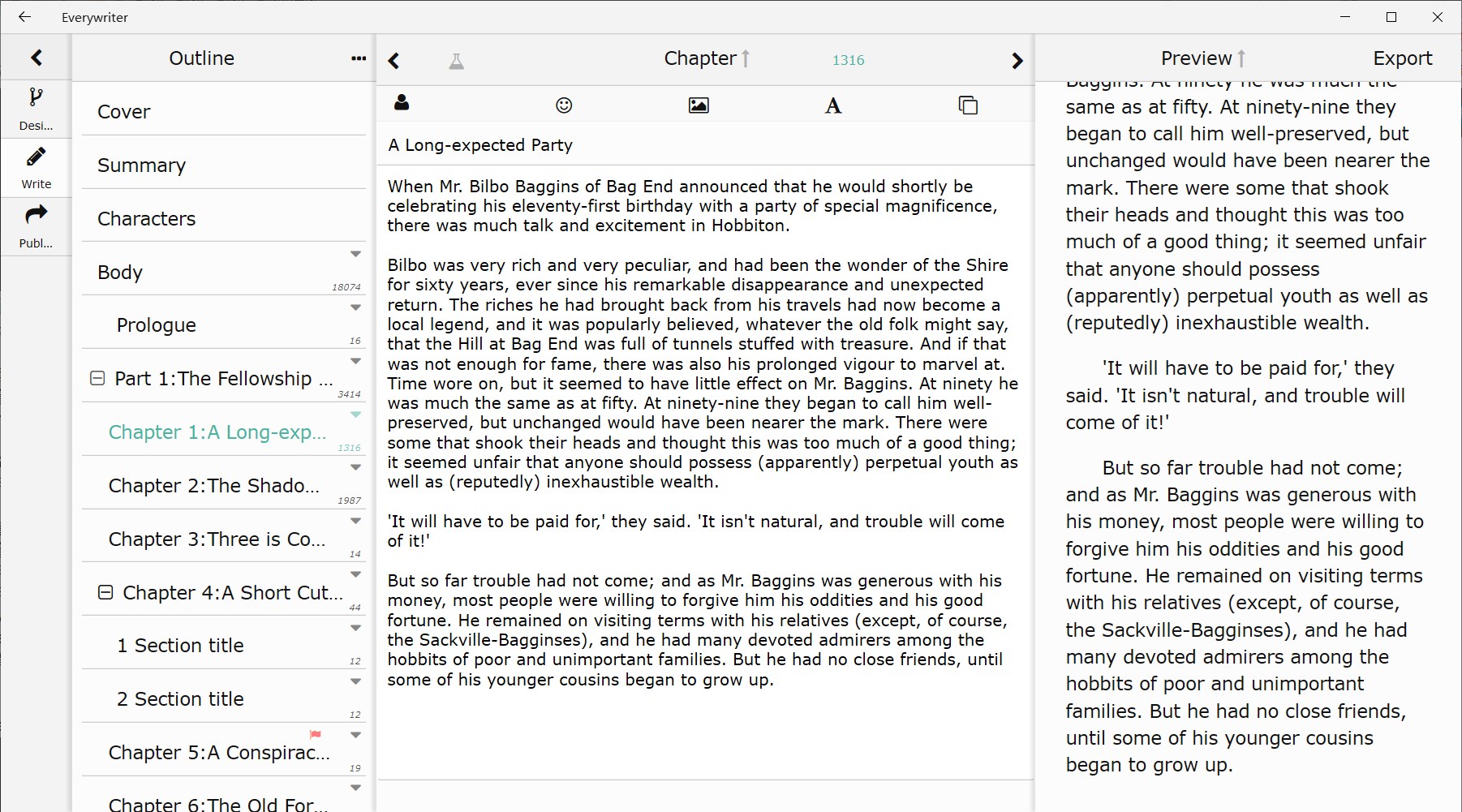Viewport: 1462px width, 812px height.
Task: Click the Preview panel header
Action: point(1196,58)
